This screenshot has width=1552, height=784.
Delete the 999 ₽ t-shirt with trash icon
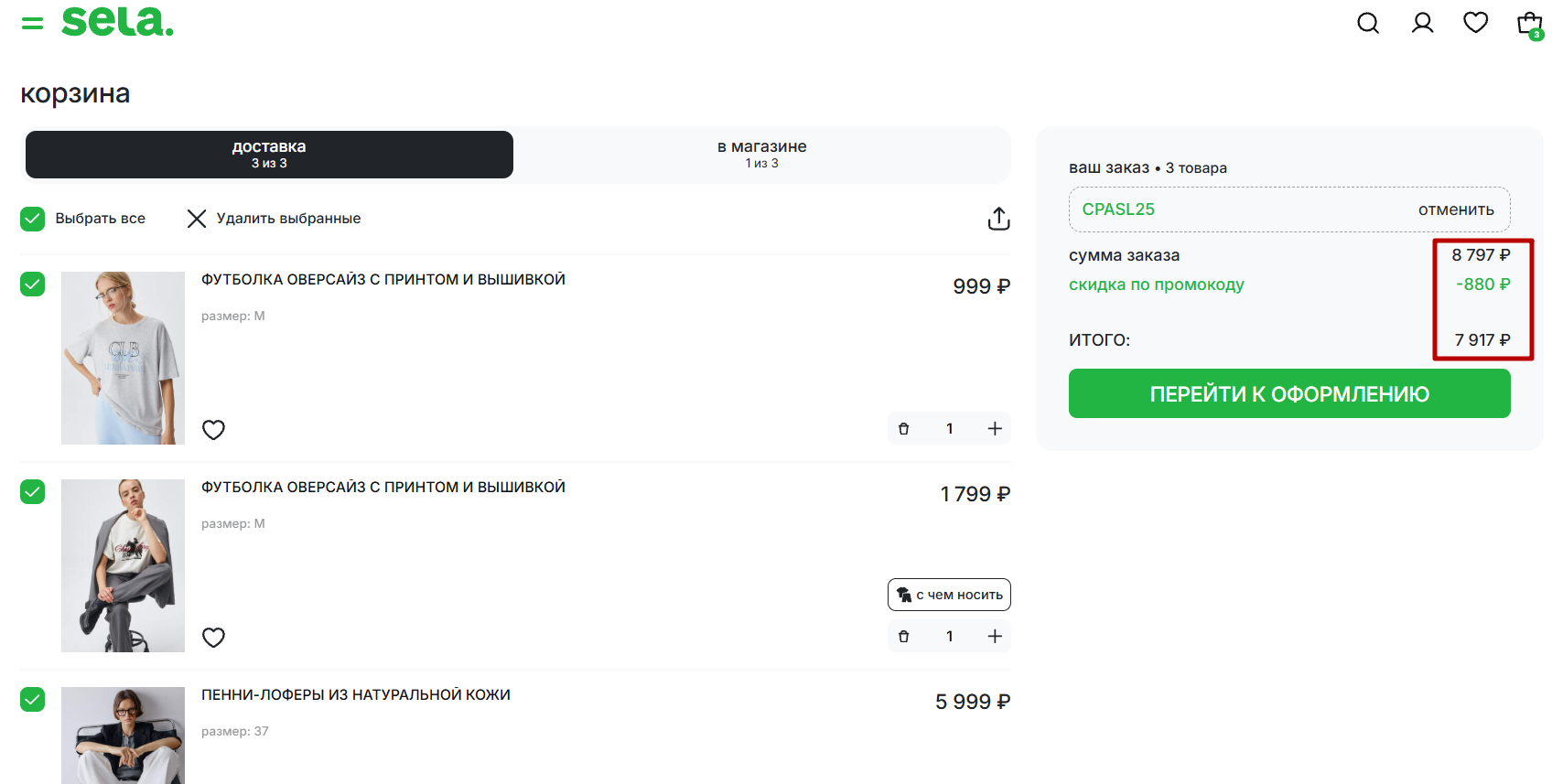pyautogui.click(x=903, y=429)
